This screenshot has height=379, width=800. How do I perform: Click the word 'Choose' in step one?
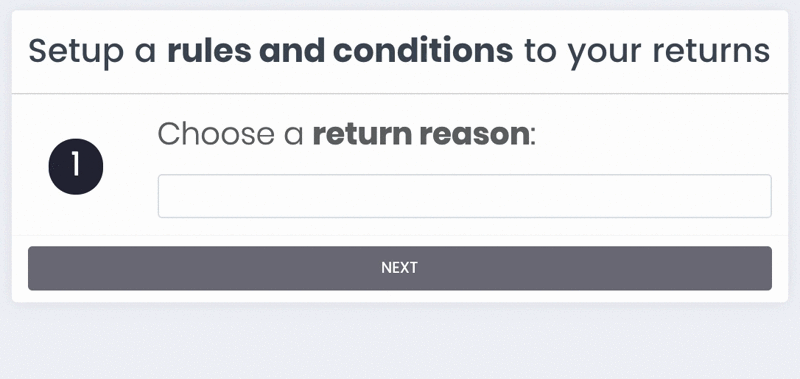click(216, 134)
